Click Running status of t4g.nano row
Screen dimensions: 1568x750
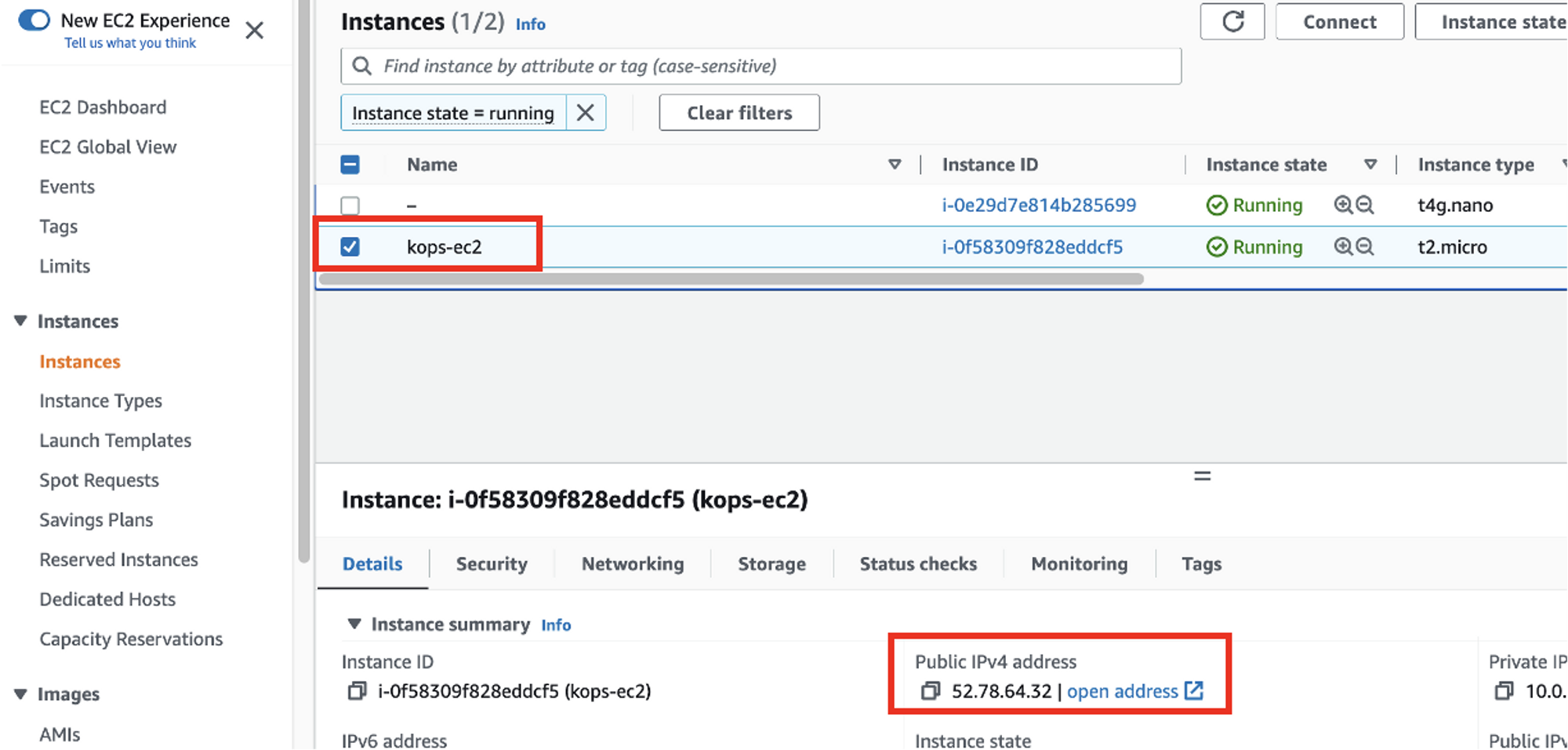coord(1254,206)
